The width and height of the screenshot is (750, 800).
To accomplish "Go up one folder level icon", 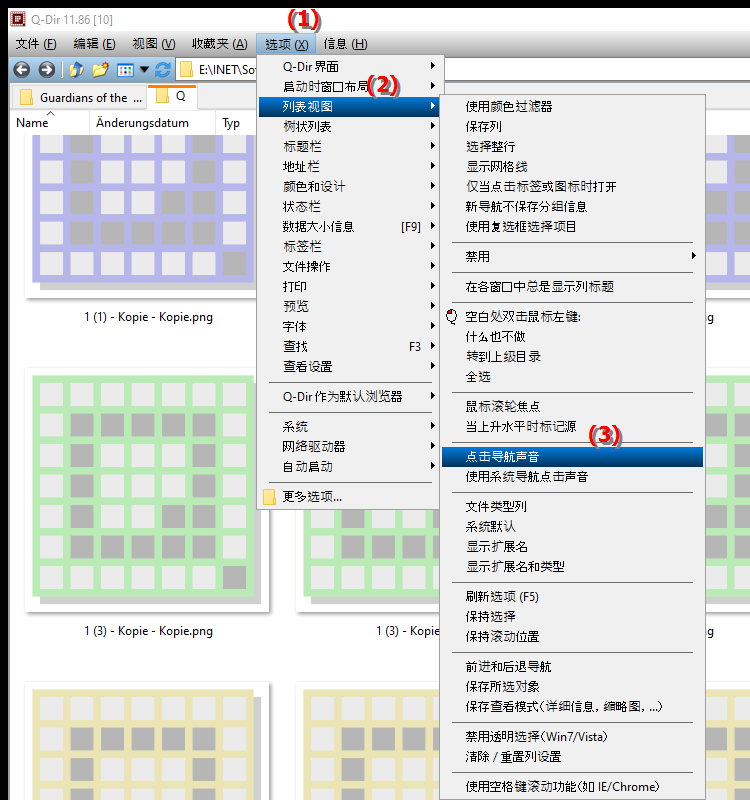I will coord(77,69).
